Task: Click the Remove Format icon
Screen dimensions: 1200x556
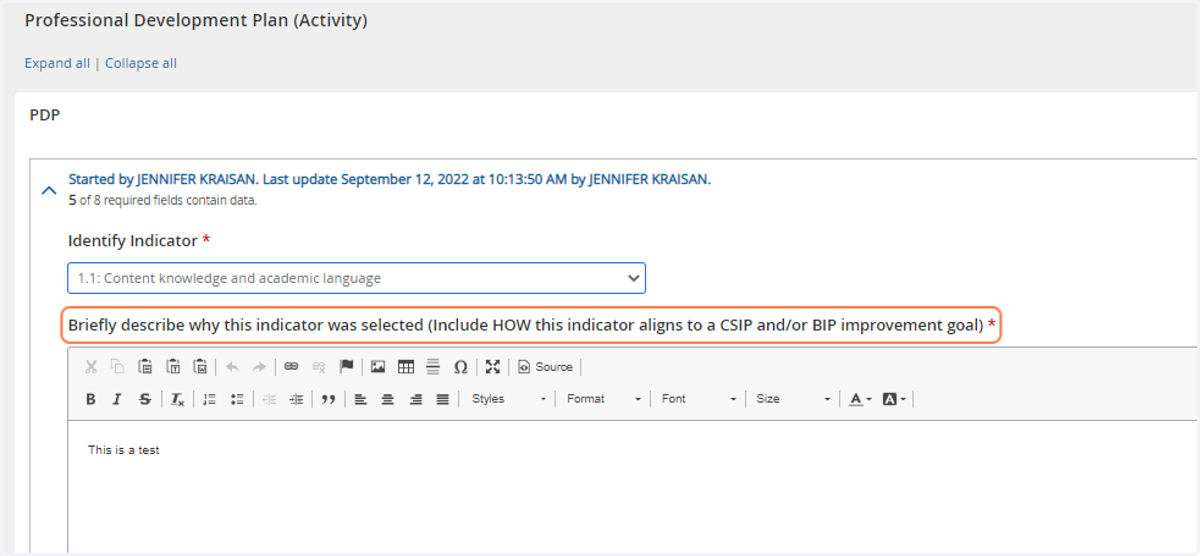Action: (x=177, y=399)
